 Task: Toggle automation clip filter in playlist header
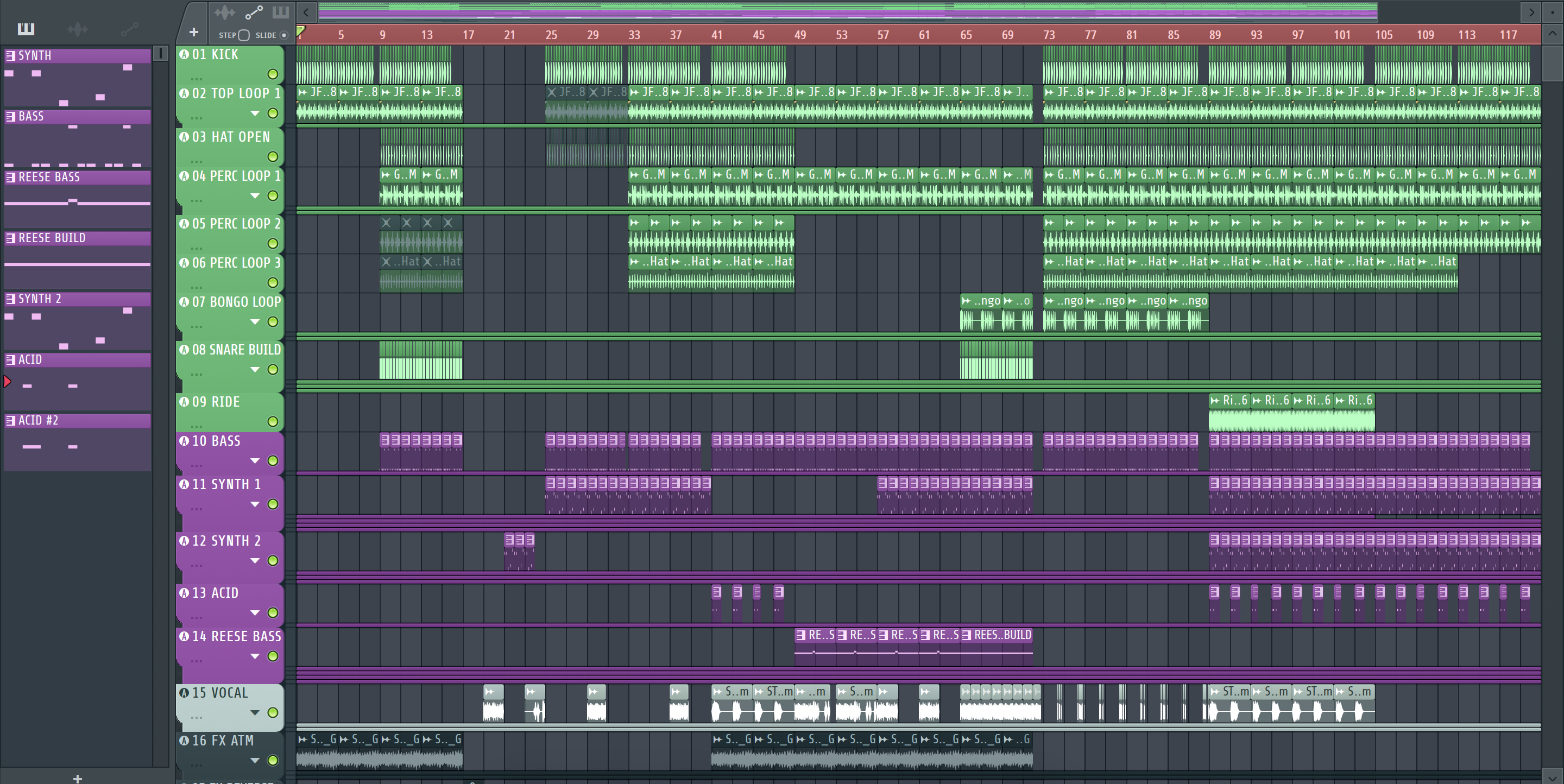254,12
